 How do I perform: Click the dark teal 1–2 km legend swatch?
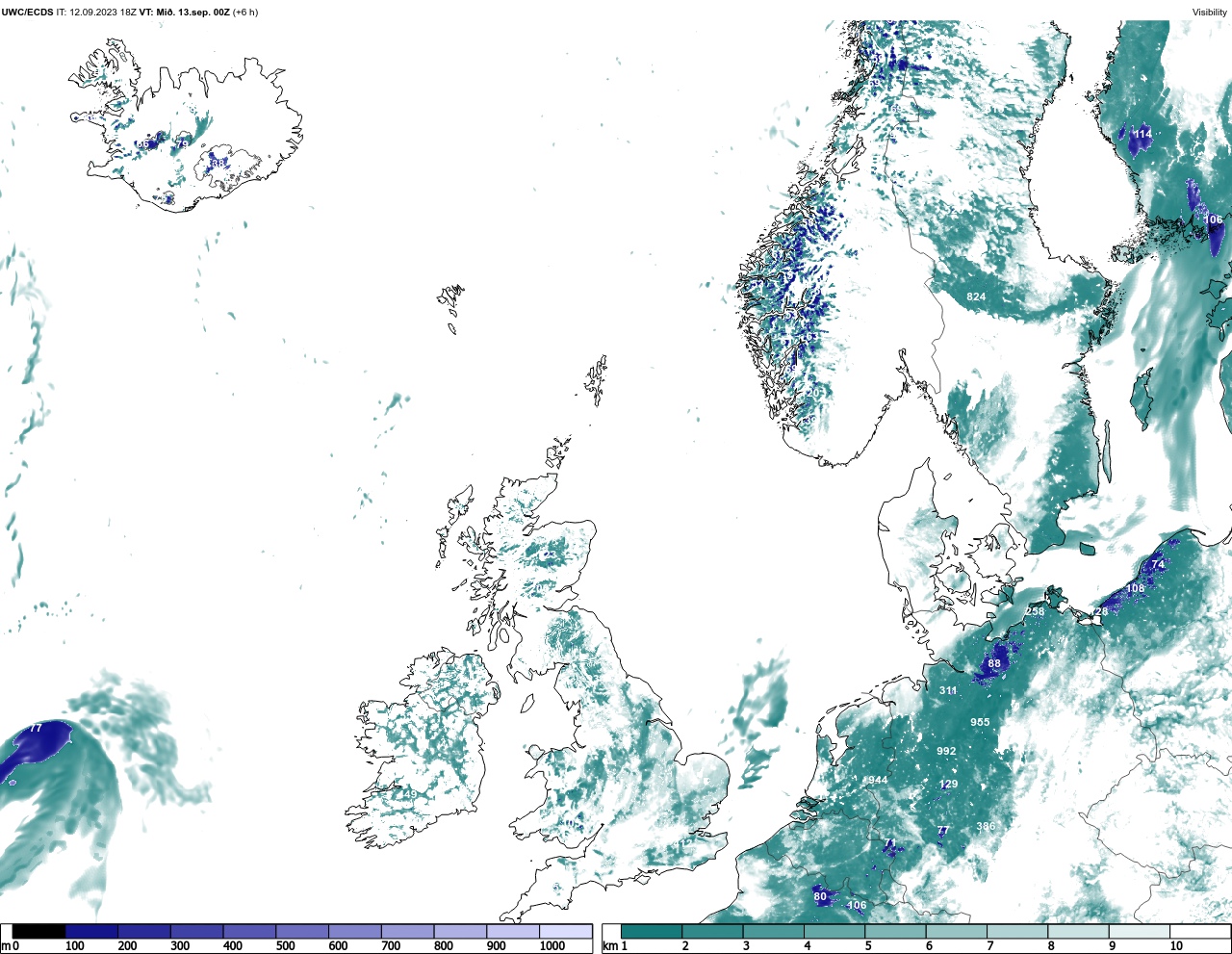pyautogui.click(x=652, y=932)
